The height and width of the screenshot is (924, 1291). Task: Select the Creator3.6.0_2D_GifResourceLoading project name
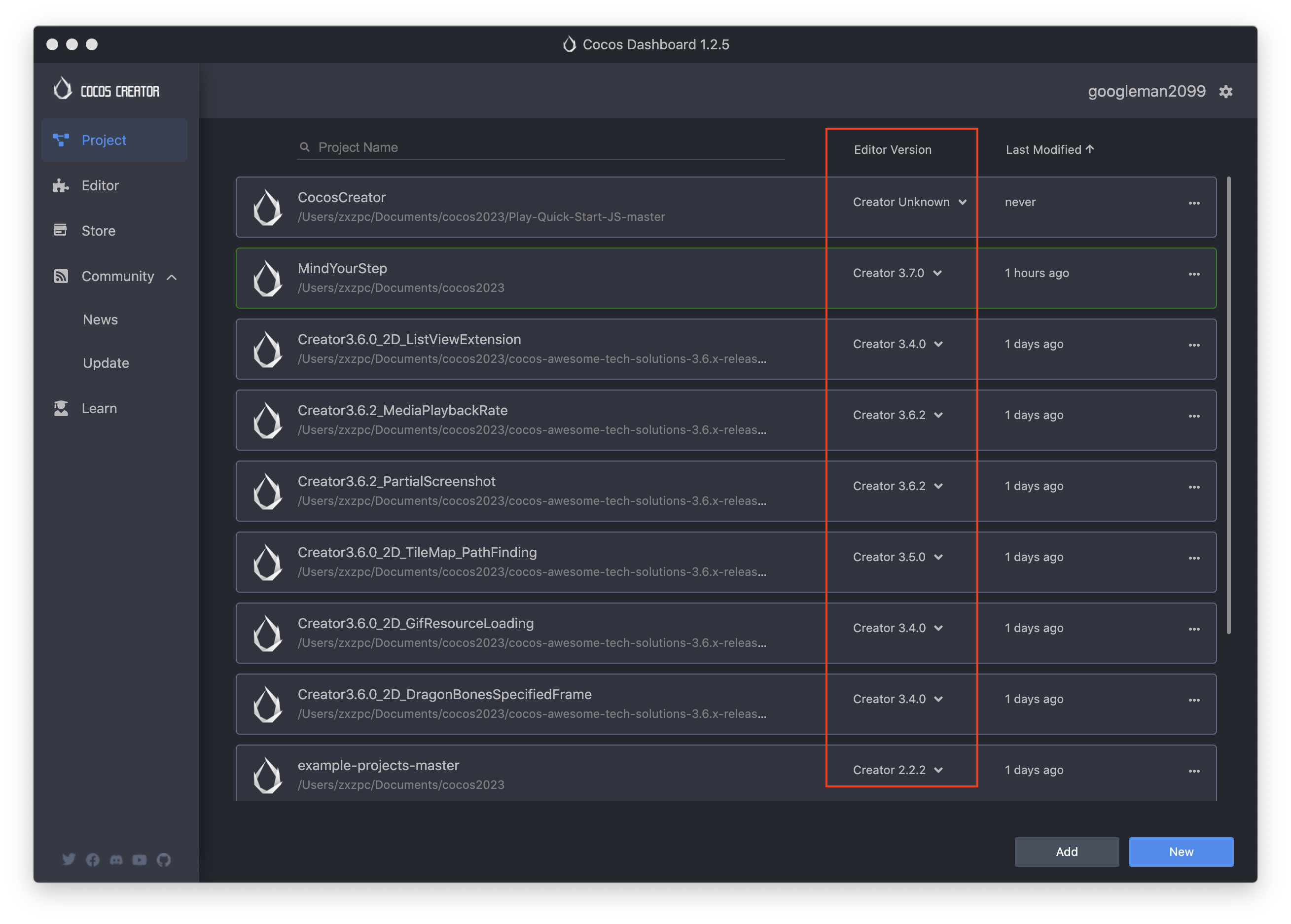click(416, 624)
